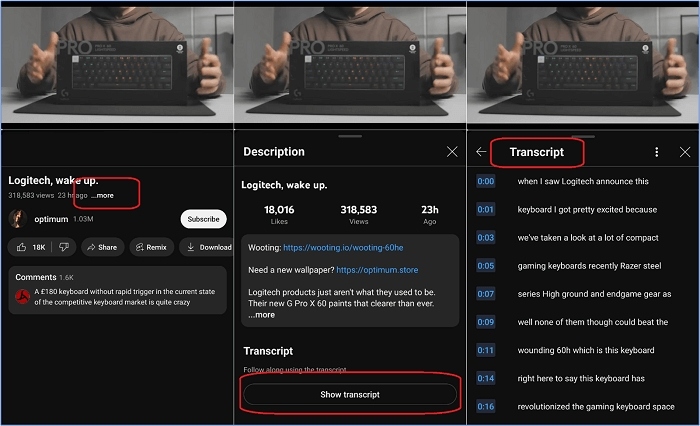Tap the Share arrow button
Viewport: 700px width, 426px height.
tap(100, 247)
